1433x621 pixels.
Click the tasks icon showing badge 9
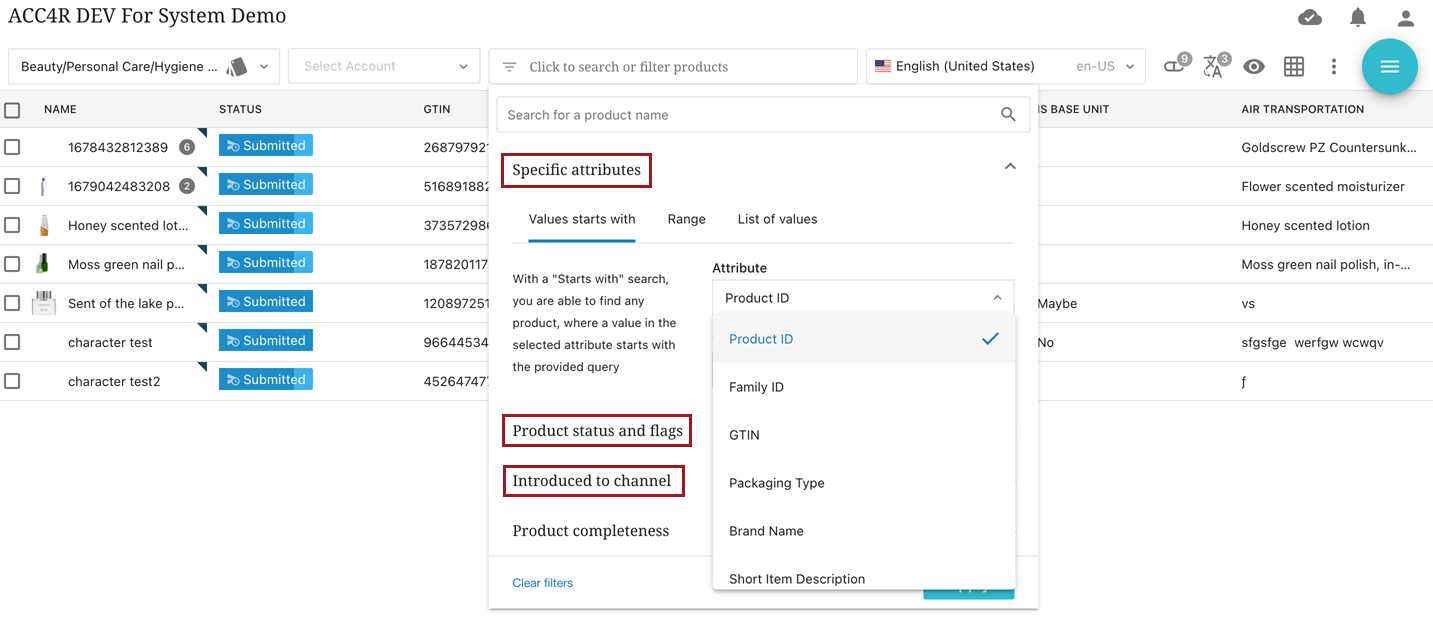(x=1172, y=66)
